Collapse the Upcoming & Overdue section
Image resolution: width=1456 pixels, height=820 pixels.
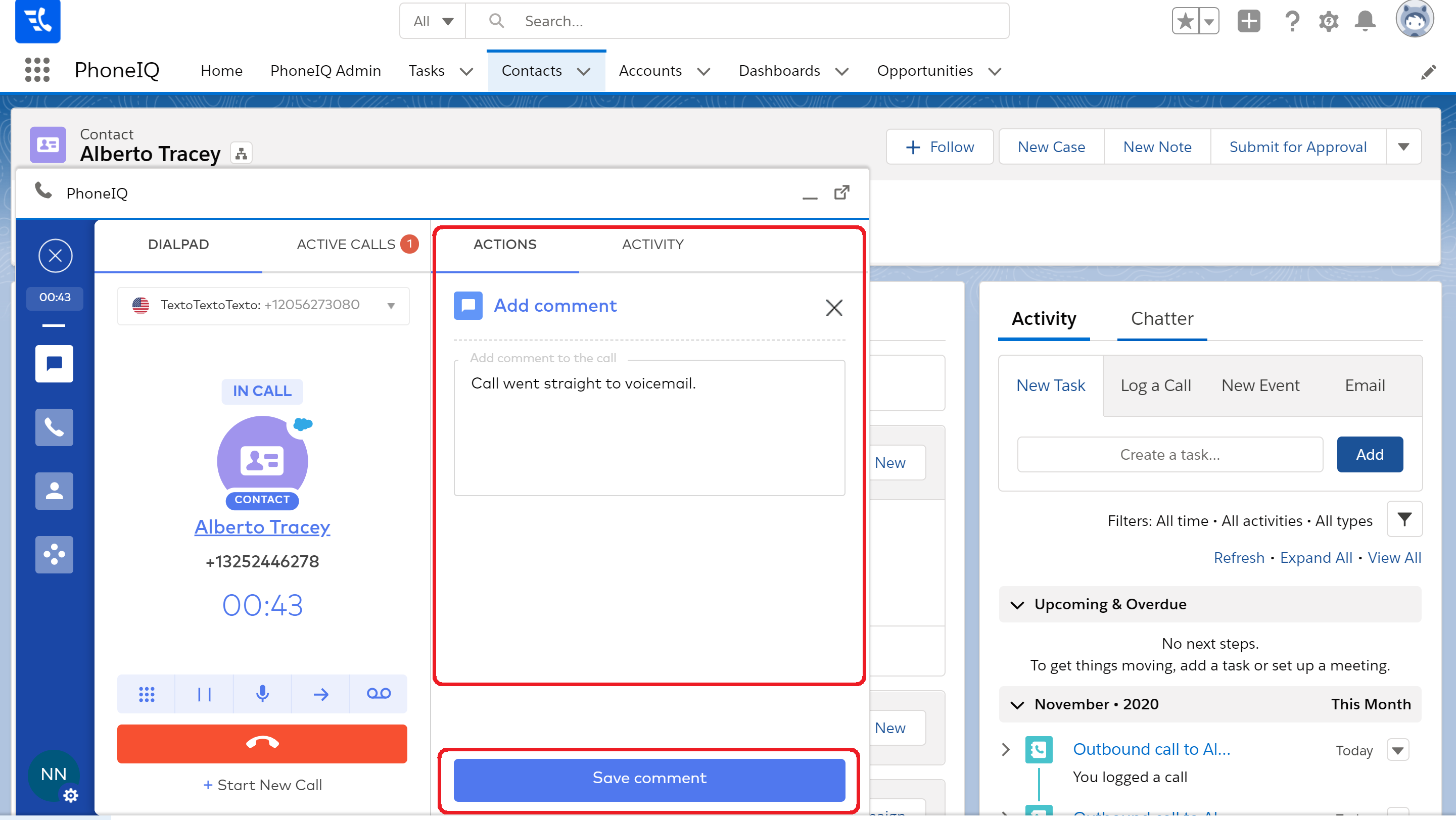1017,605
